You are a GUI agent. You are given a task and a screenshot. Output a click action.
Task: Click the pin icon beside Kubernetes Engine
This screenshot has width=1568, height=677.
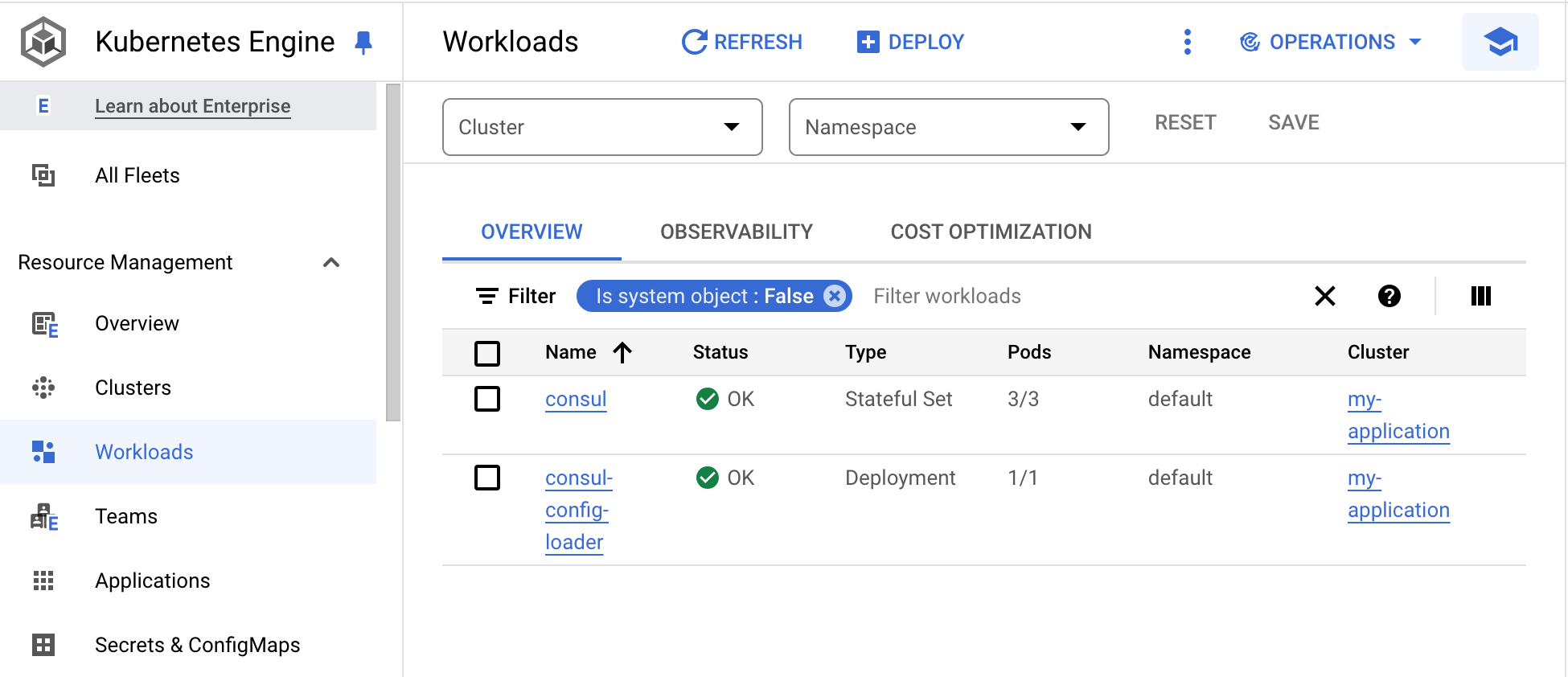click(363, 42)
